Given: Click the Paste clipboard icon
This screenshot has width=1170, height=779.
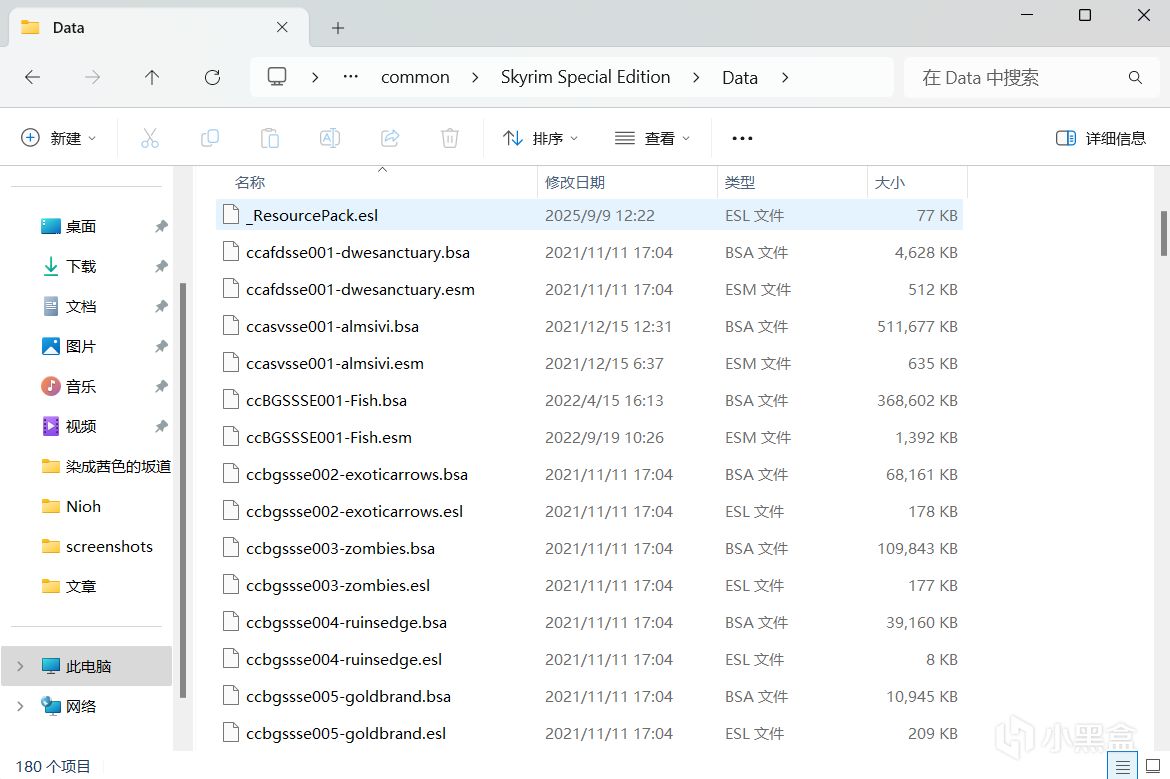Looking at the screenshot, I should pyautogui.click(x=269, y=138).
